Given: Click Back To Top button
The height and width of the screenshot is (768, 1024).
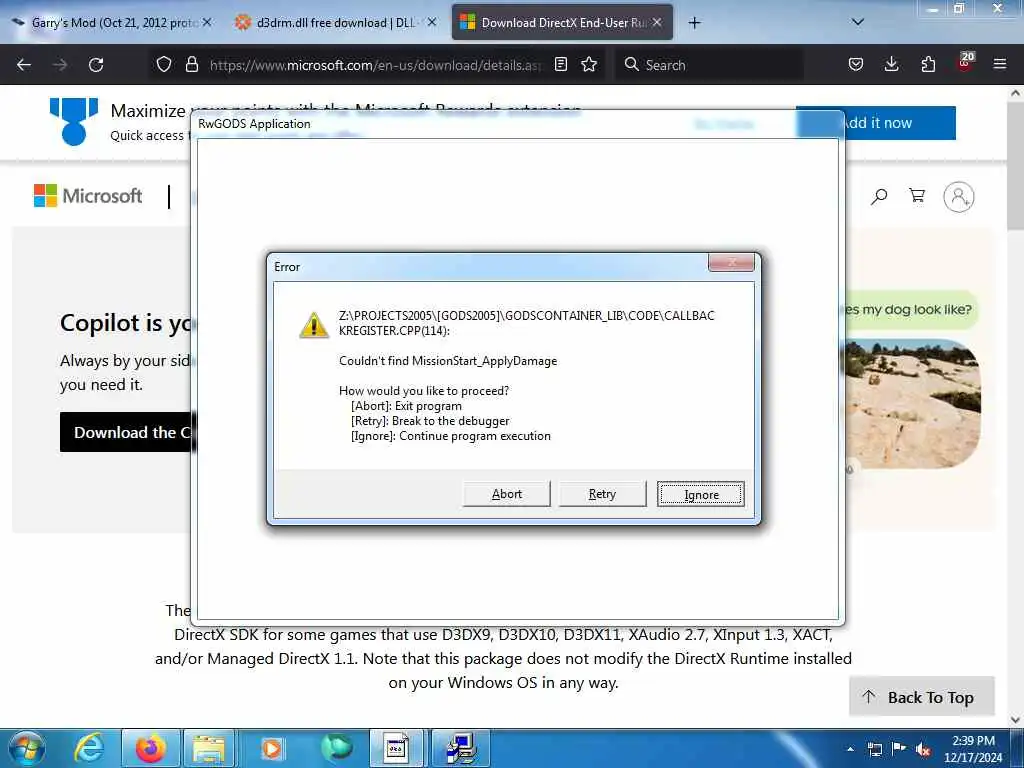Looking at the screenshot, I should tap(921, 697).
